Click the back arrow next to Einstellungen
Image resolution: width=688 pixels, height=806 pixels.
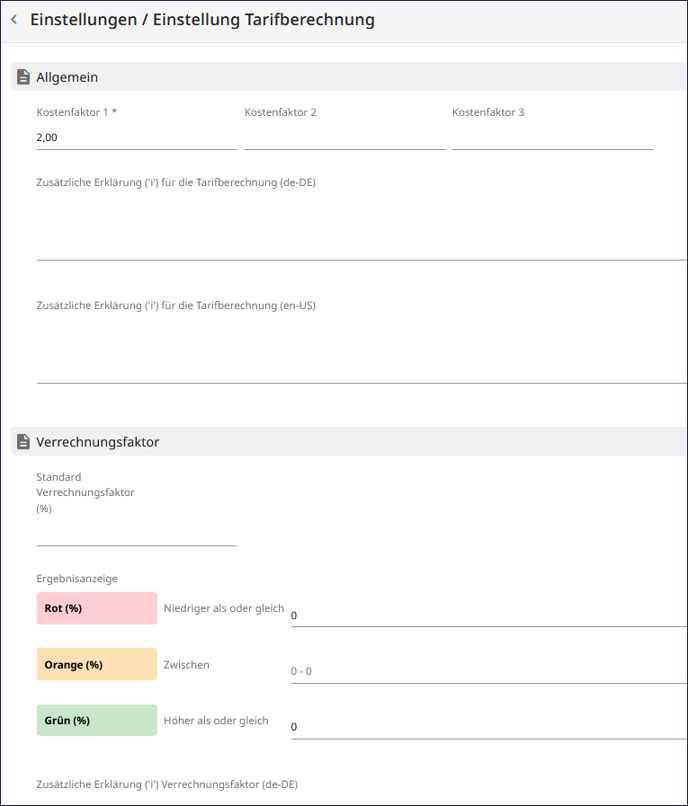pos(14,20)
